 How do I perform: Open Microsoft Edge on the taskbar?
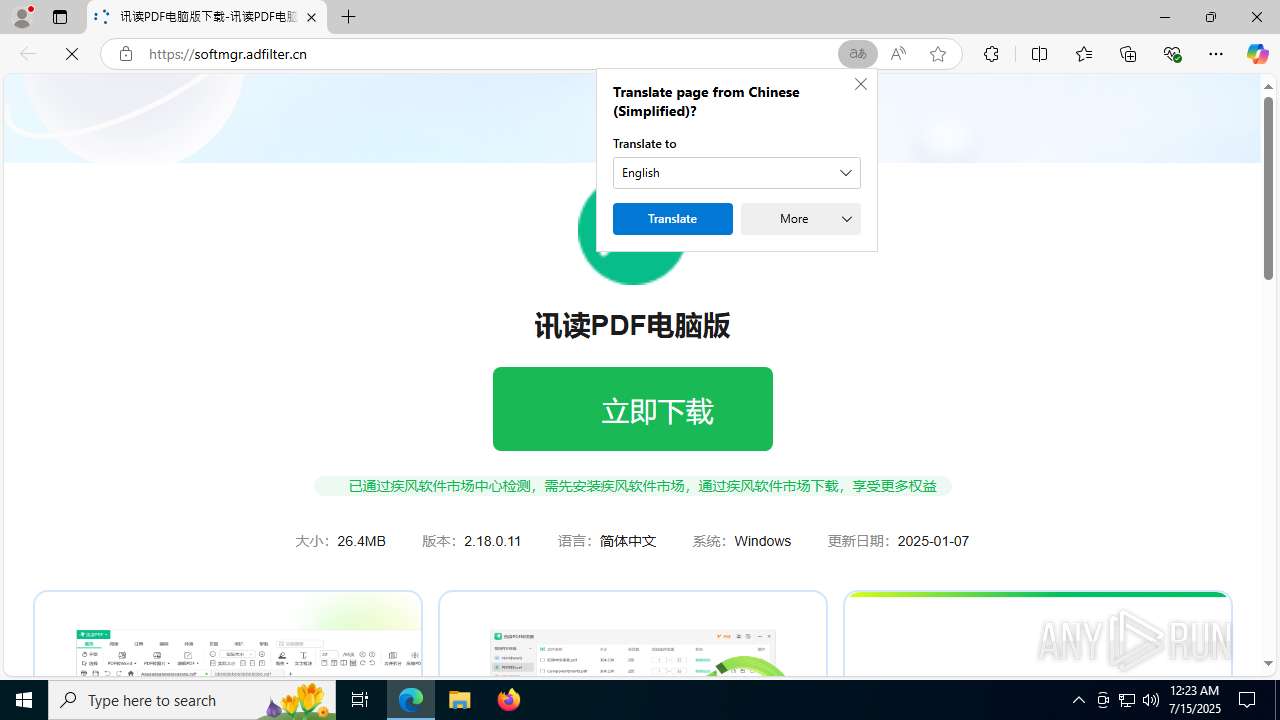click(411, 700)
